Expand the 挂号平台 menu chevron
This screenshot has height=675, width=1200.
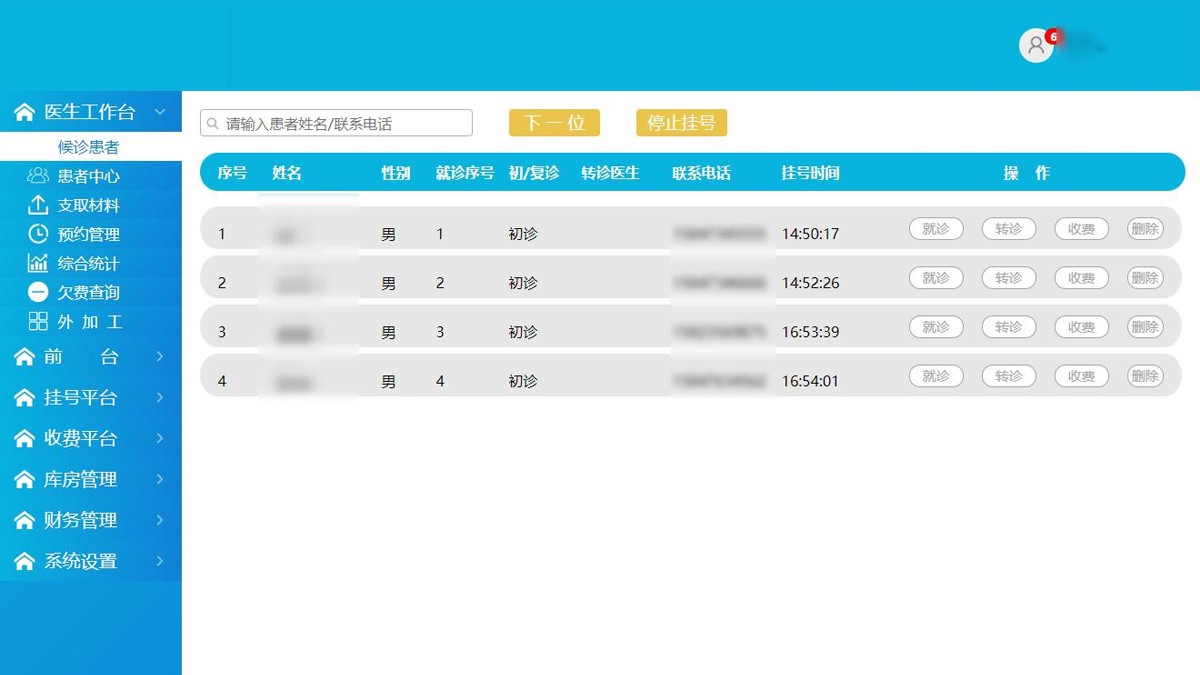160,398
